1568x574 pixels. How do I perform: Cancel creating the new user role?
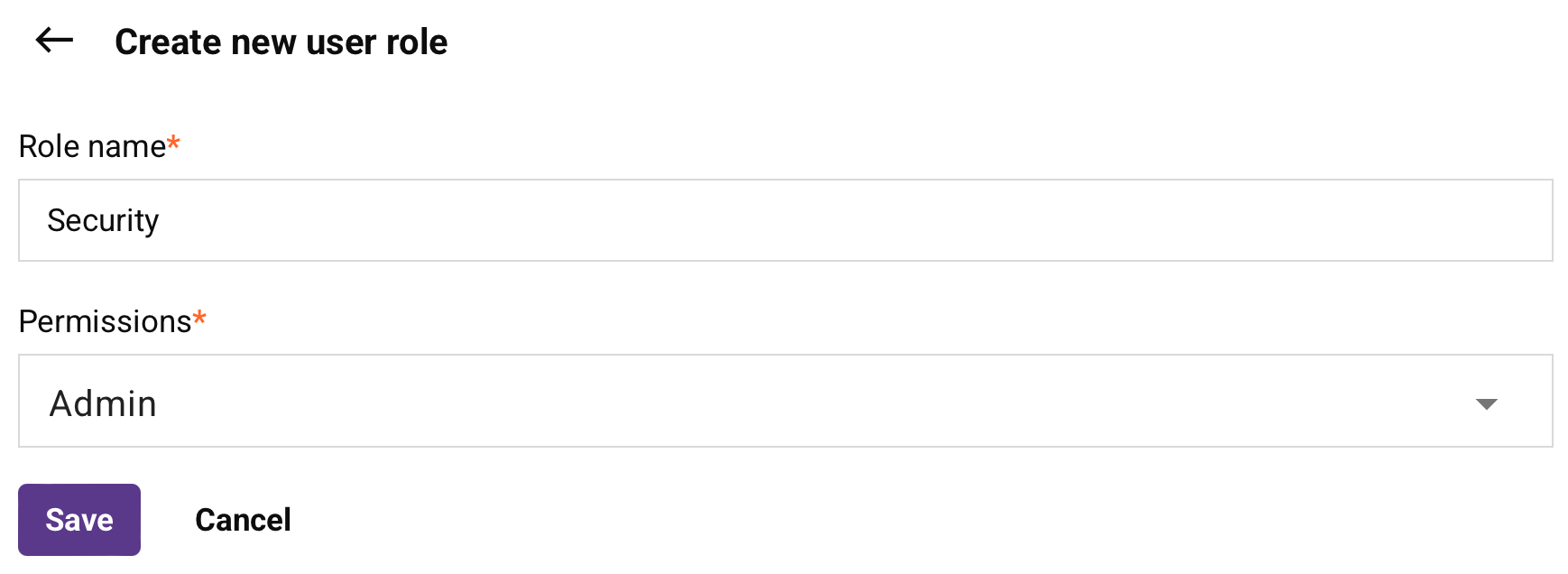tap(243, 520)
